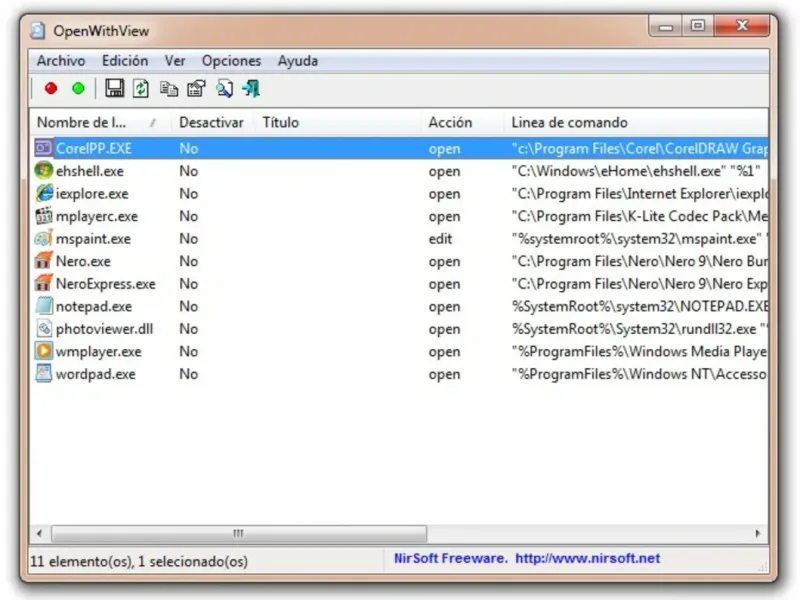The image size is (800, 600).
Task: Select the ehshell.exe row name
Action: 90,171
